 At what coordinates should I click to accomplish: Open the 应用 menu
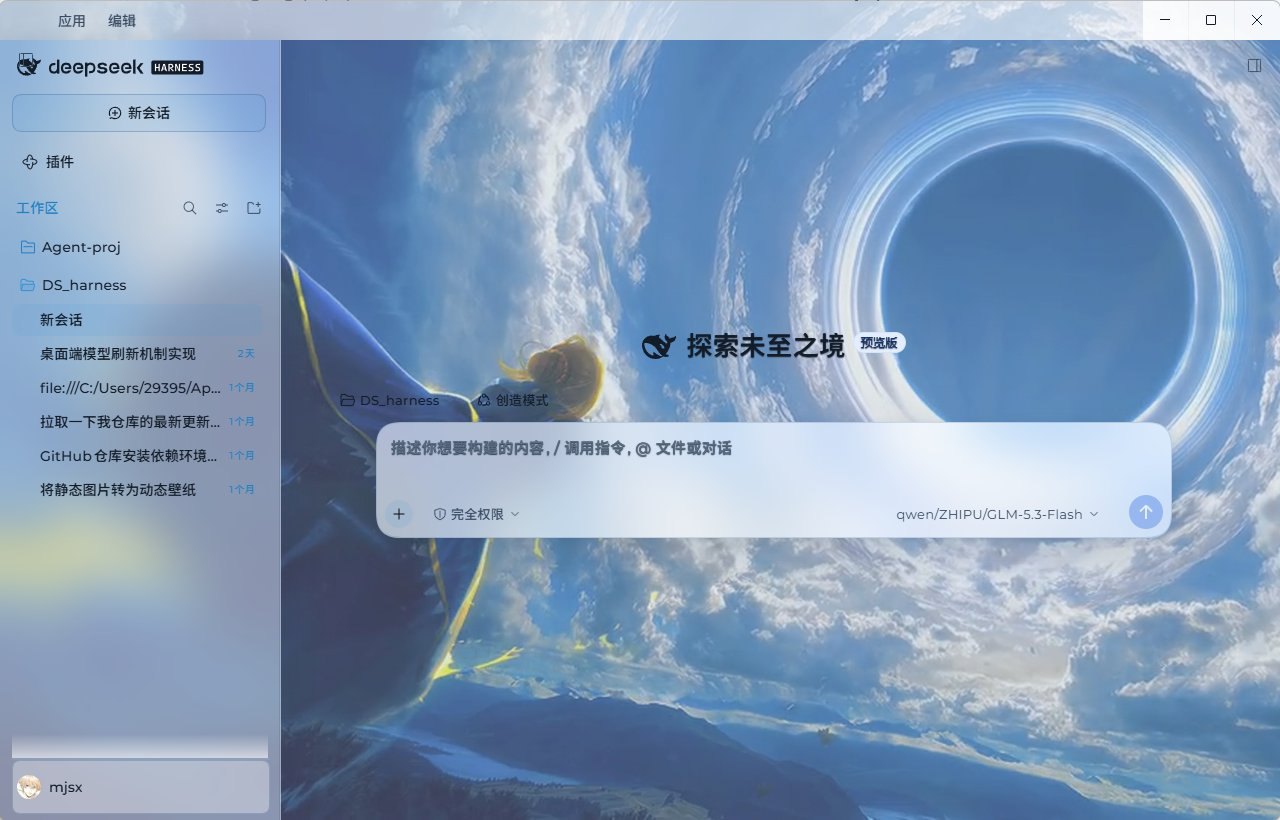[x=72, y=20]
